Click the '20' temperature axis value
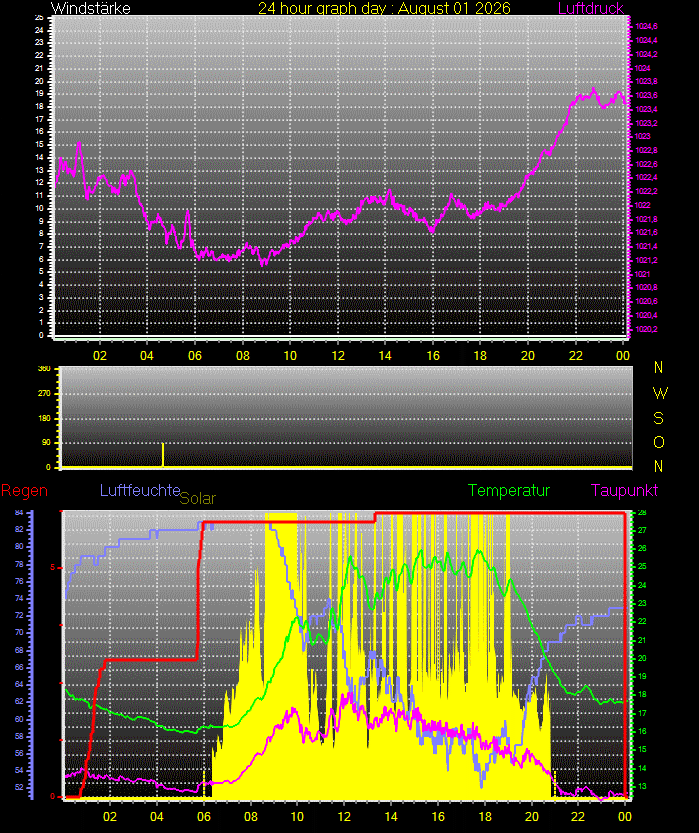Viewport: 699px width, 833px height. coord(642,658)
